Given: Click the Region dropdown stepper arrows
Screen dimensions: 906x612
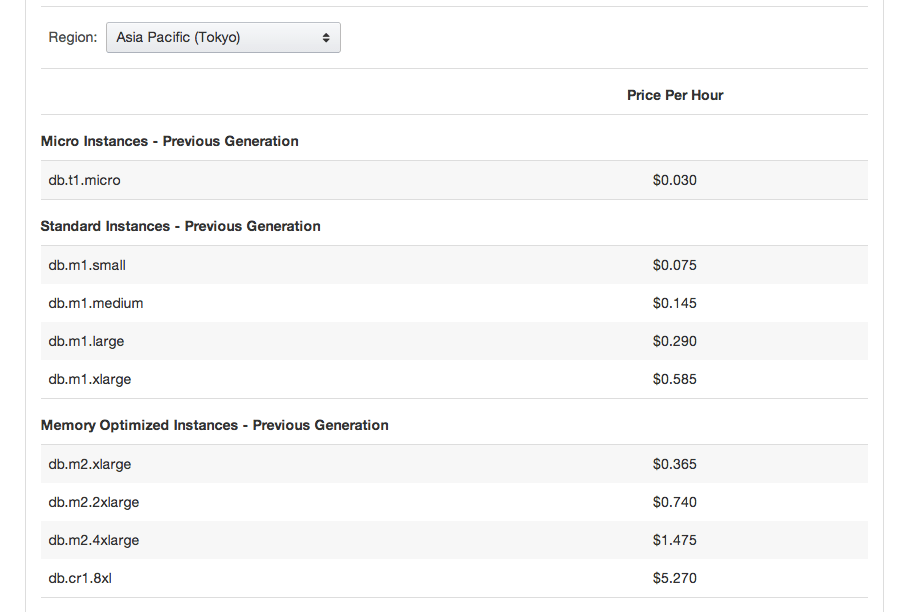Looking at the screenshot, I should coord(325,37).
